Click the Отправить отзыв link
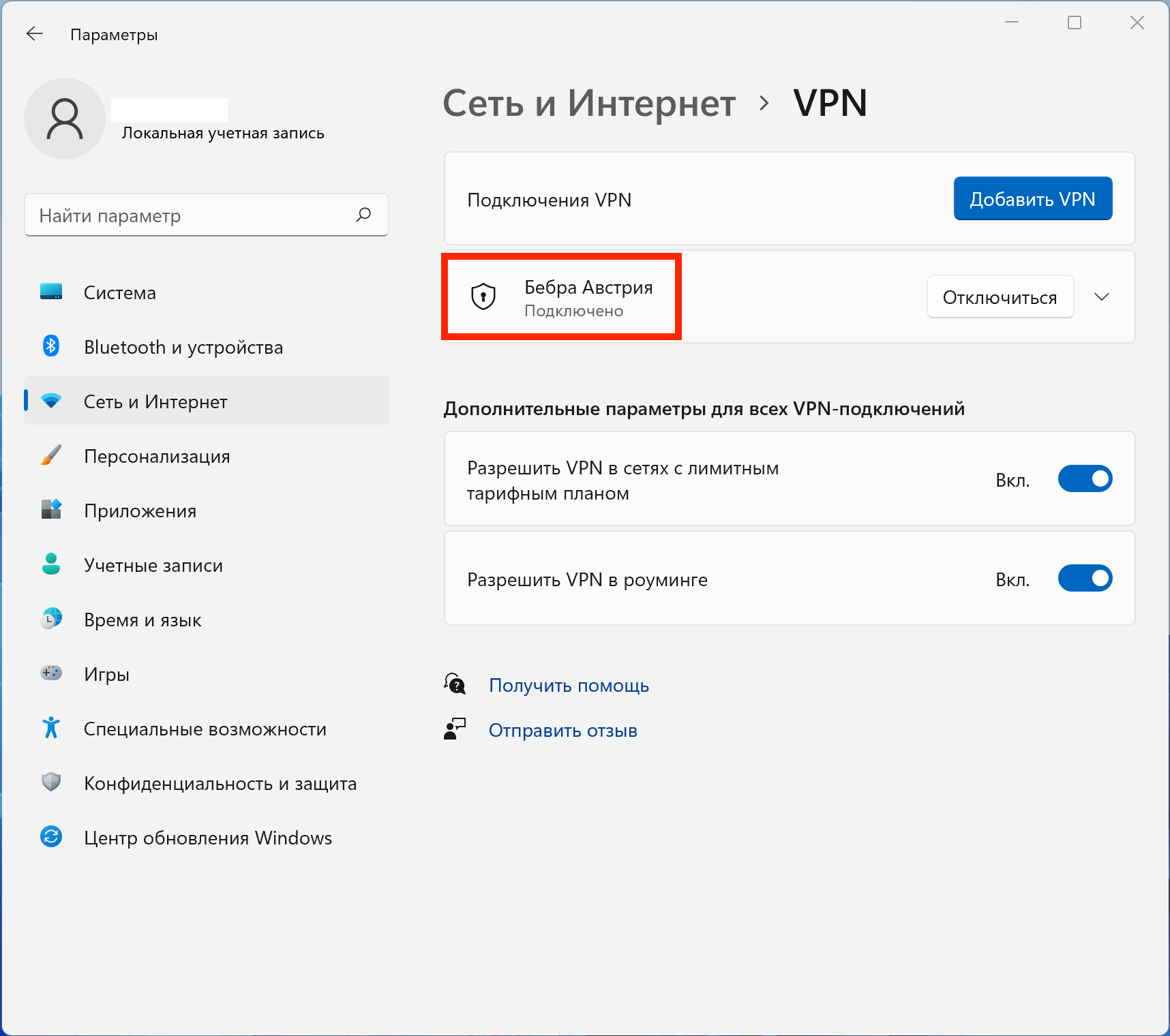 [x=562, y=731]
